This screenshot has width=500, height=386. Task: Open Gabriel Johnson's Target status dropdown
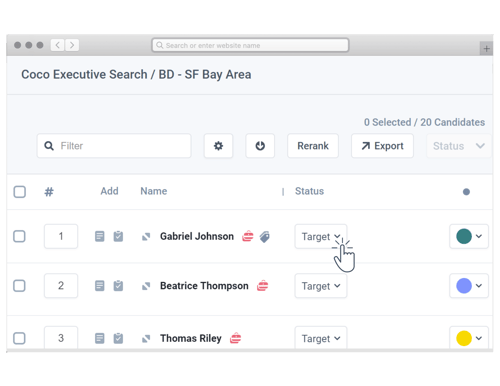click(x=321, y=236)
